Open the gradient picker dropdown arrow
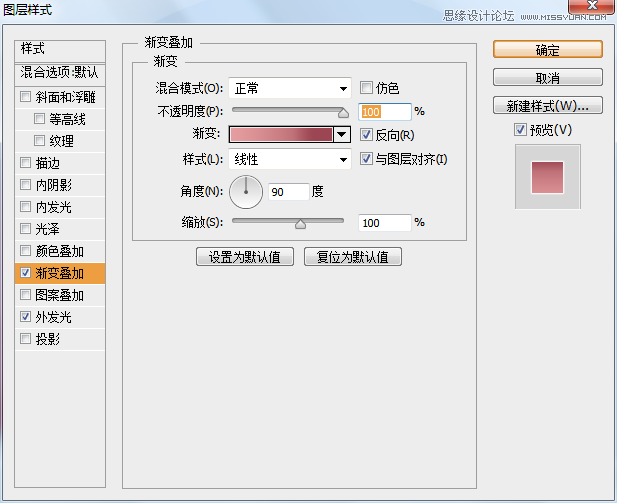 [342, 135]
